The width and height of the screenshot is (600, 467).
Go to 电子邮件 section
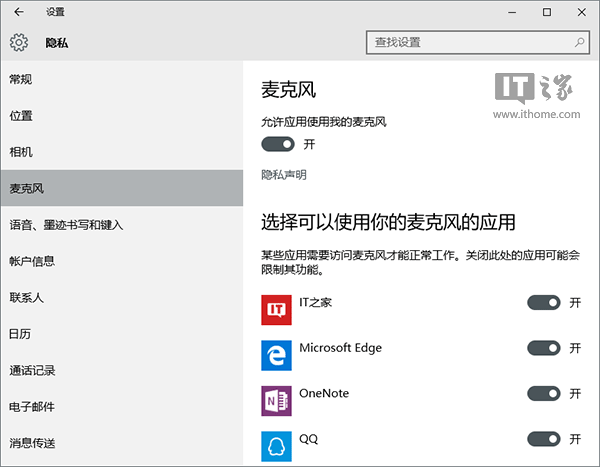coord(122,407)
